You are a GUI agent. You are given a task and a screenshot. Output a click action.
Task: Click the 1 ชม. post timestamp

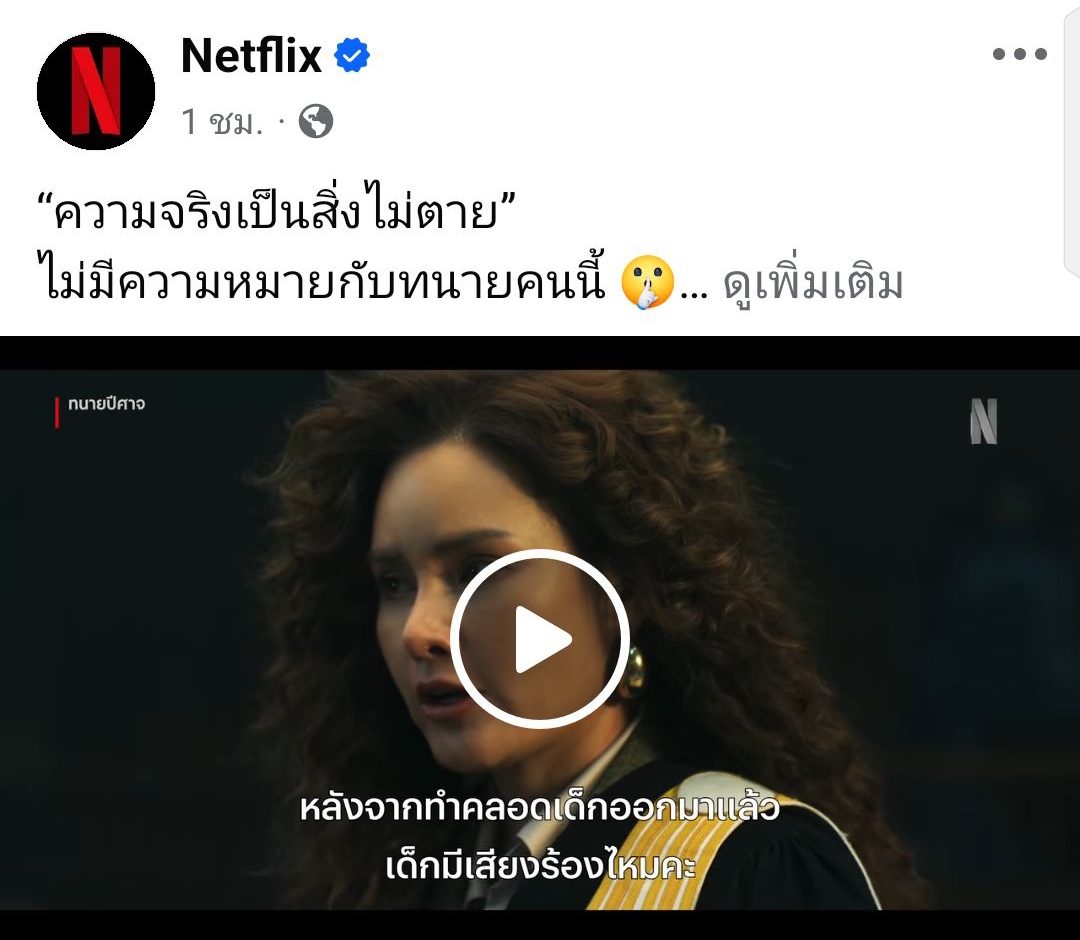click(222, 122)
